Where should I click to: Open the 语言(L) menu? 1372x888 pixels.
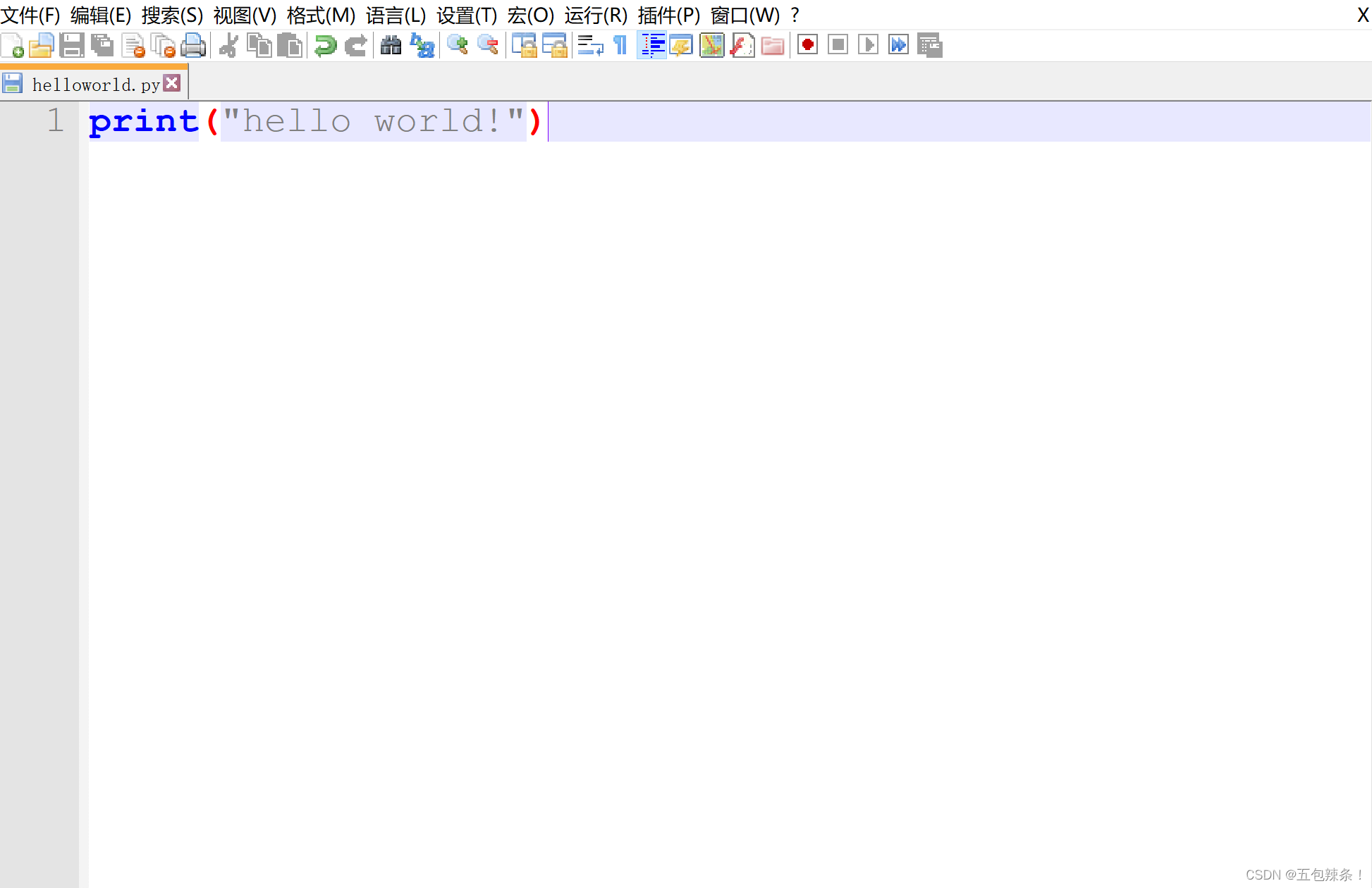(x=396, y=15)
